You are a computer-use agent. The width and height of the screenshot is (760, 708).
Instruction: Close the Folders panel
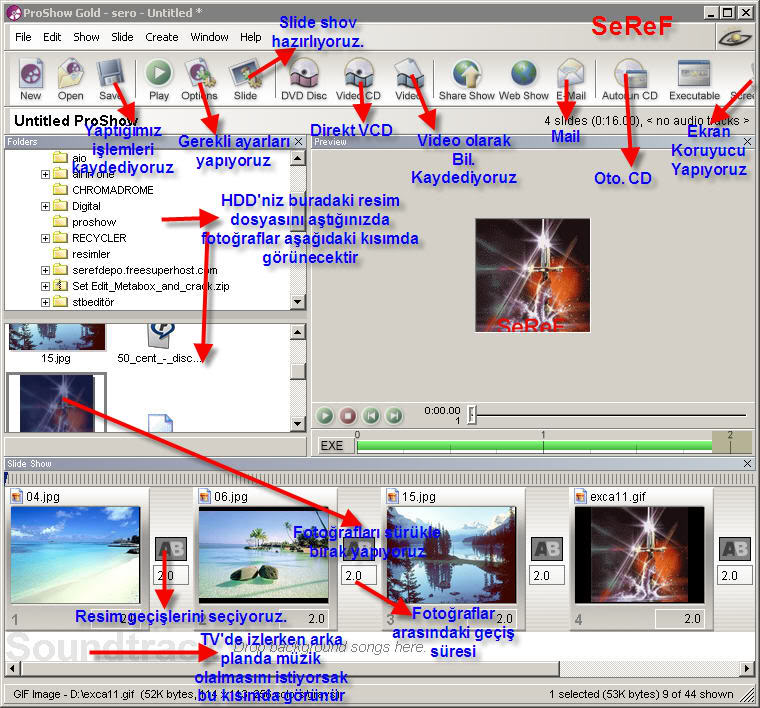click(299, 142)
